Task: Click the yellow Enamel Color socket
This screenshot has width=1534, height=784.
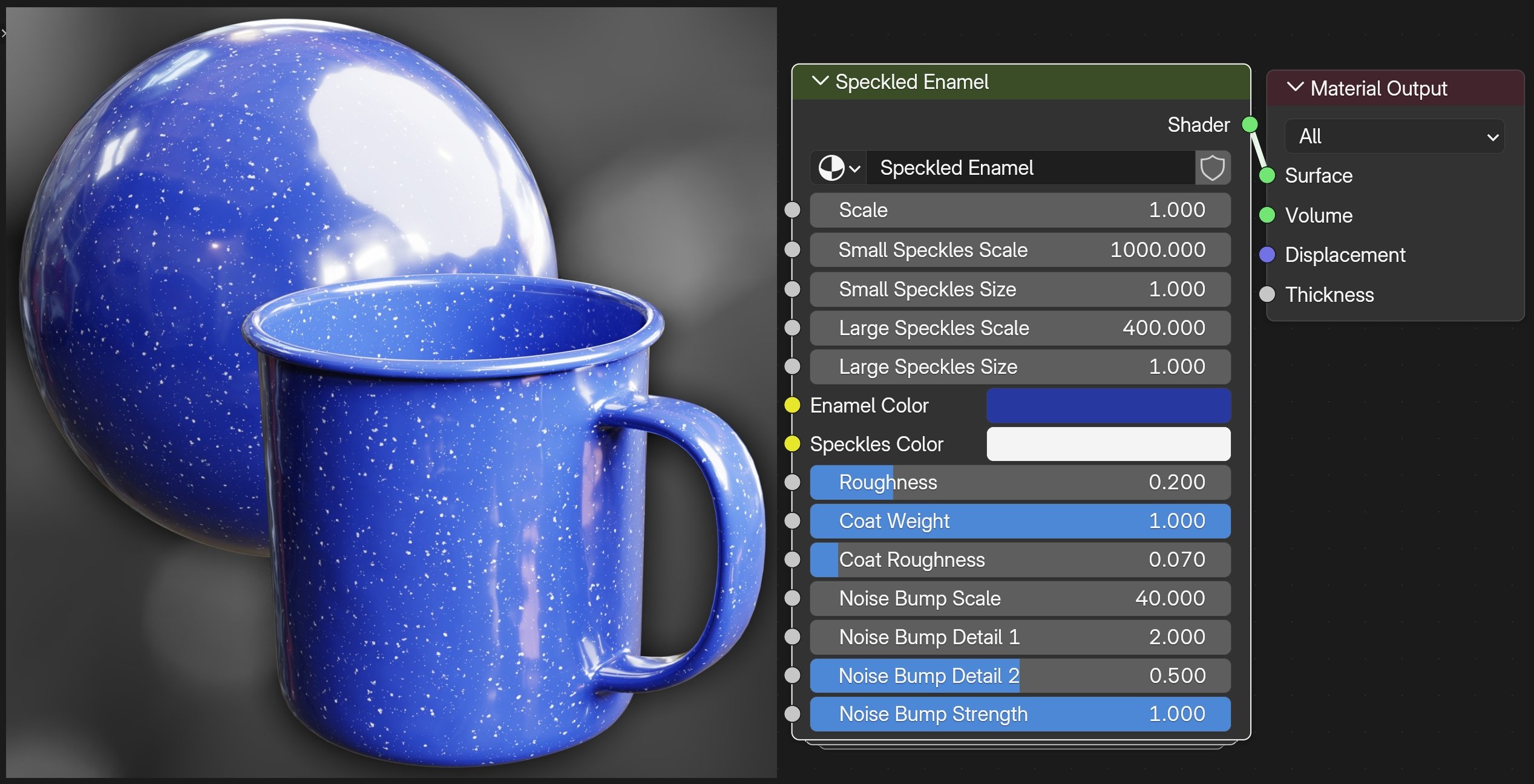Action: tap(792, 405)
